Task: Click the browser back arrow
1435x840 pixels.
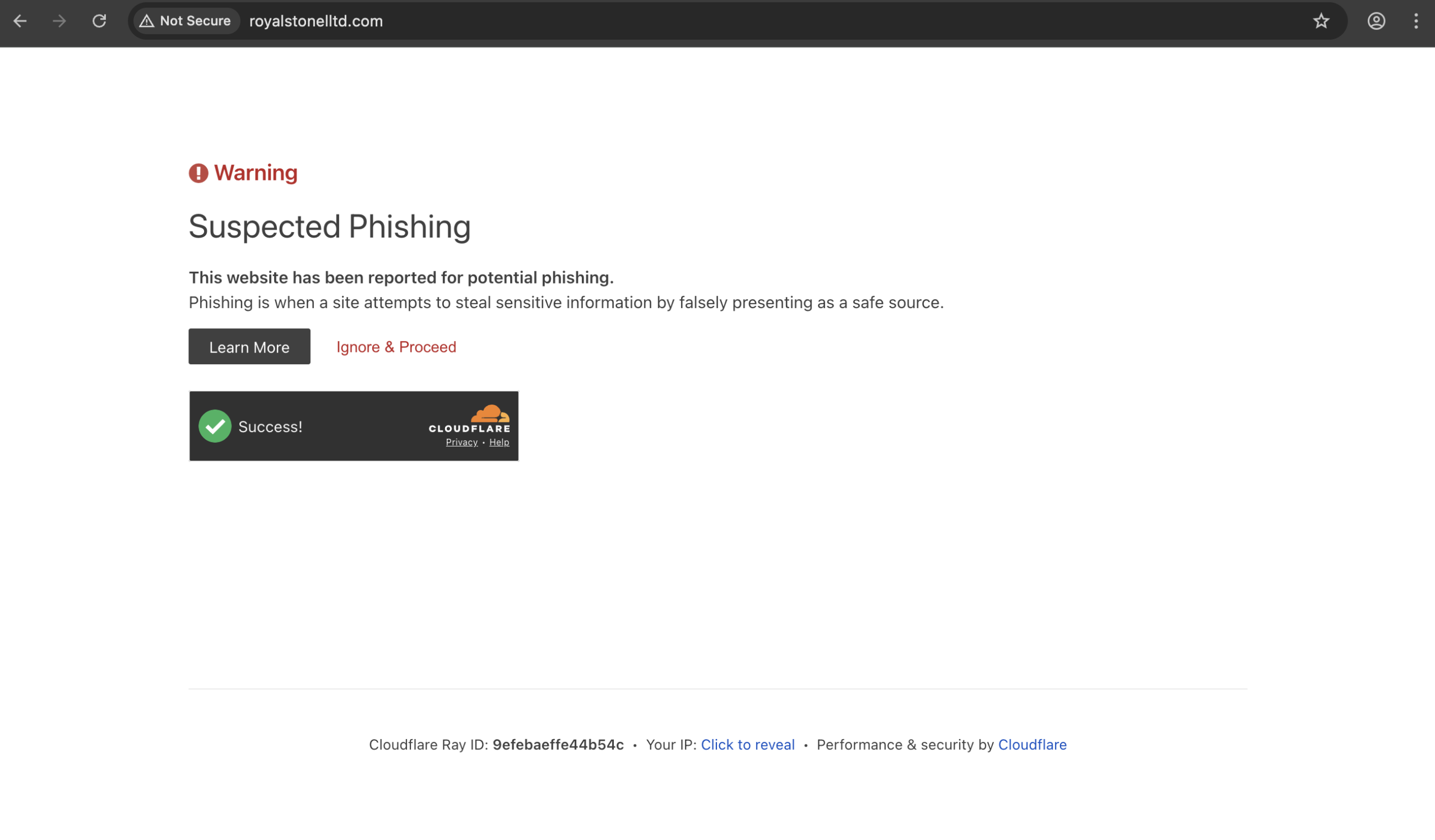Action: 20,21
